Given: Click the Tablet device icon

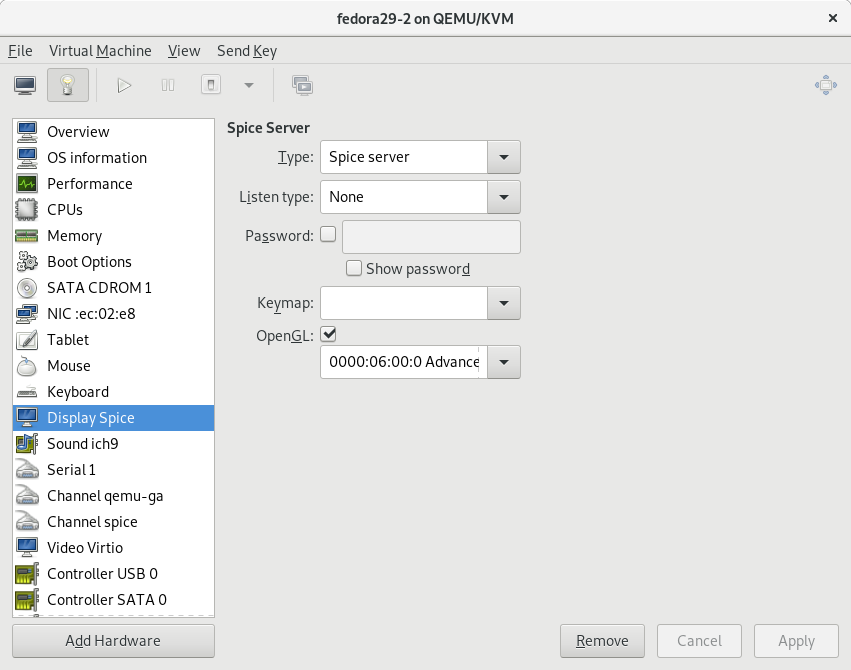Looking at the screenshot, I should click(x=27, y=340).
